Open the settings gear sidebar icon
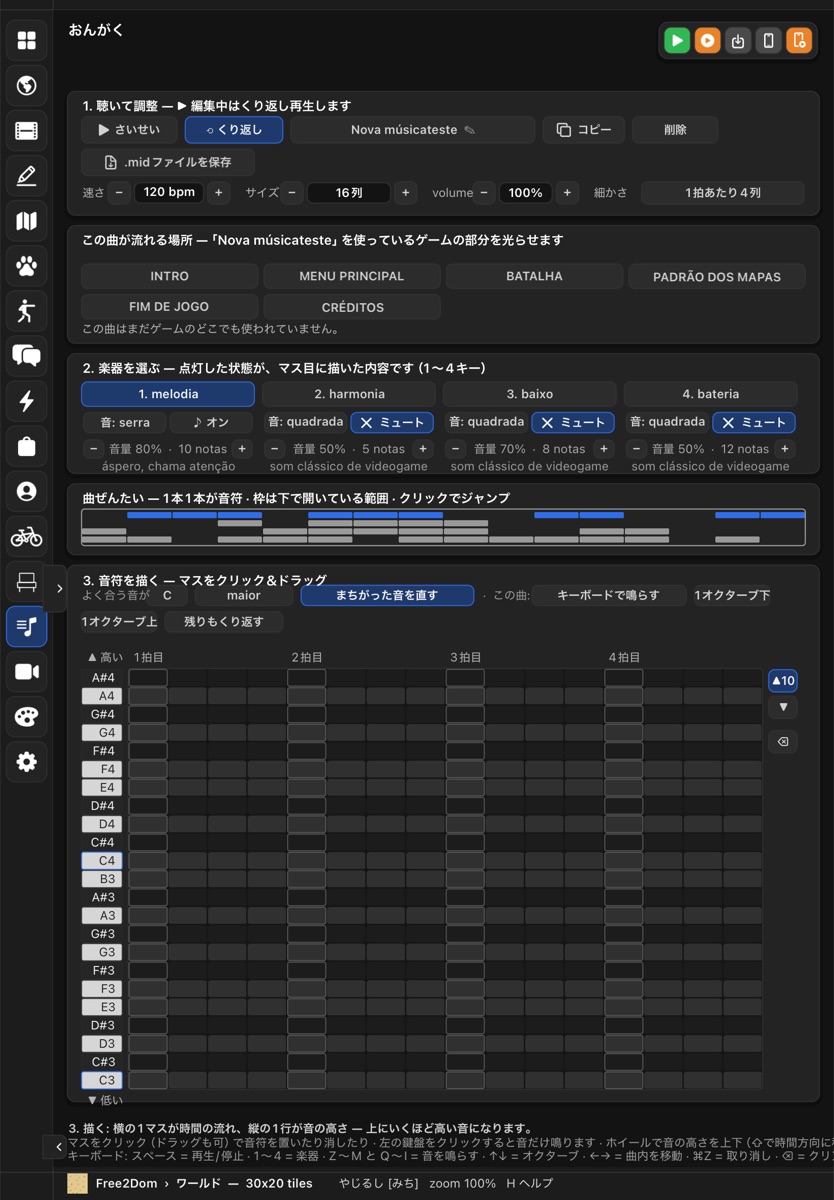834x1200 pixels. tap(27, 762)
